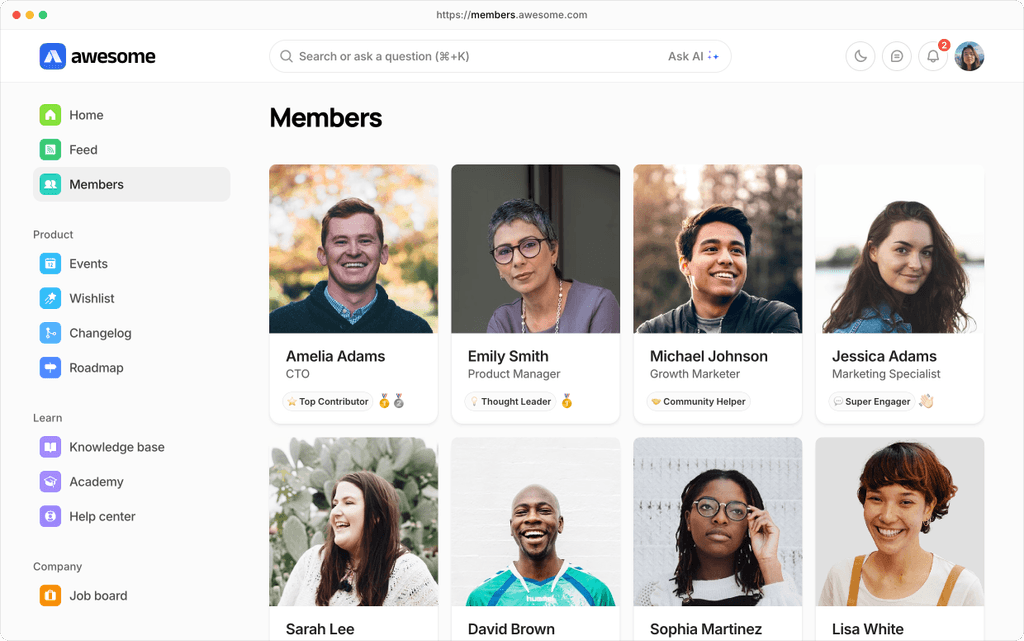Click the awesome logo icon
The width and height of the screenshot is (1024, 641).
(x=53, y=56)
